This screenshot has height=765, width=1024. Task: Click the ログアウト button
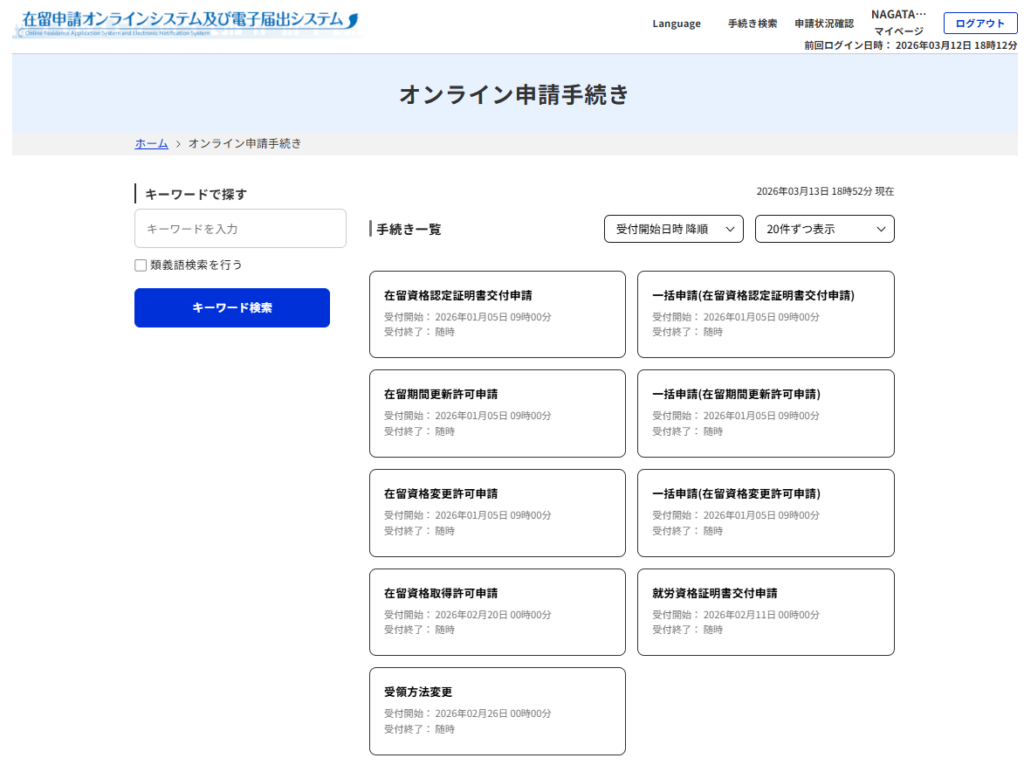click(980, 24)
